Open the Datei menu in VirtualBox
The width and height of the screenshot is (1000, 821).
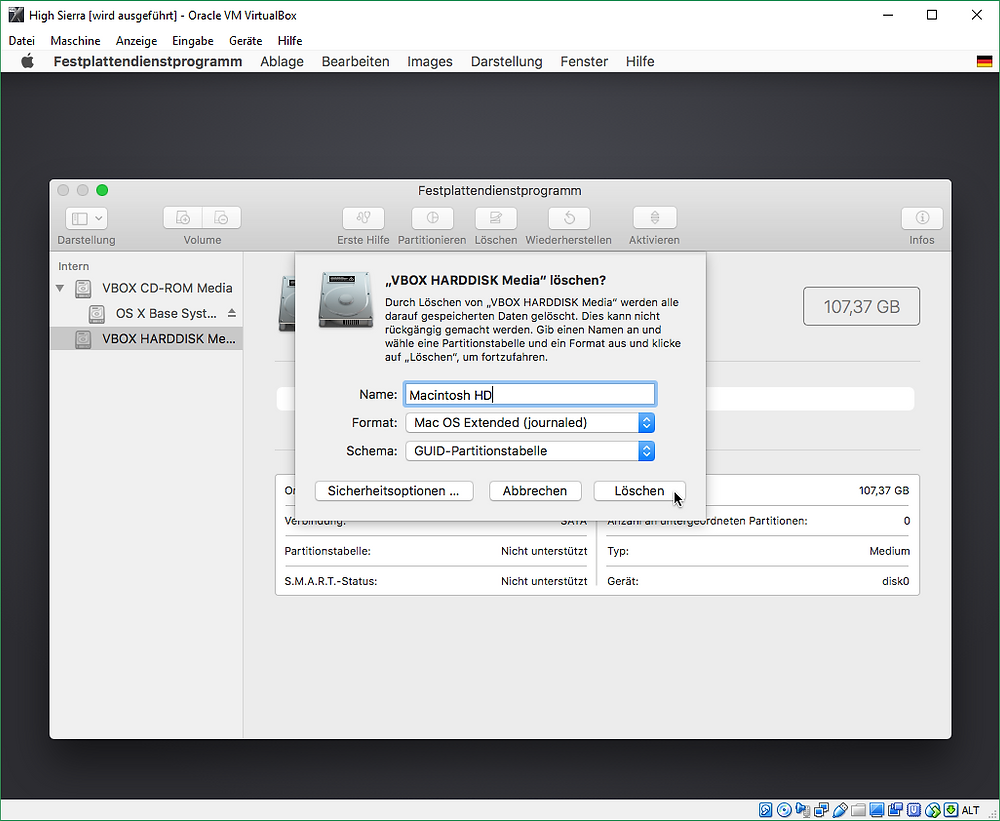(22, 41)
